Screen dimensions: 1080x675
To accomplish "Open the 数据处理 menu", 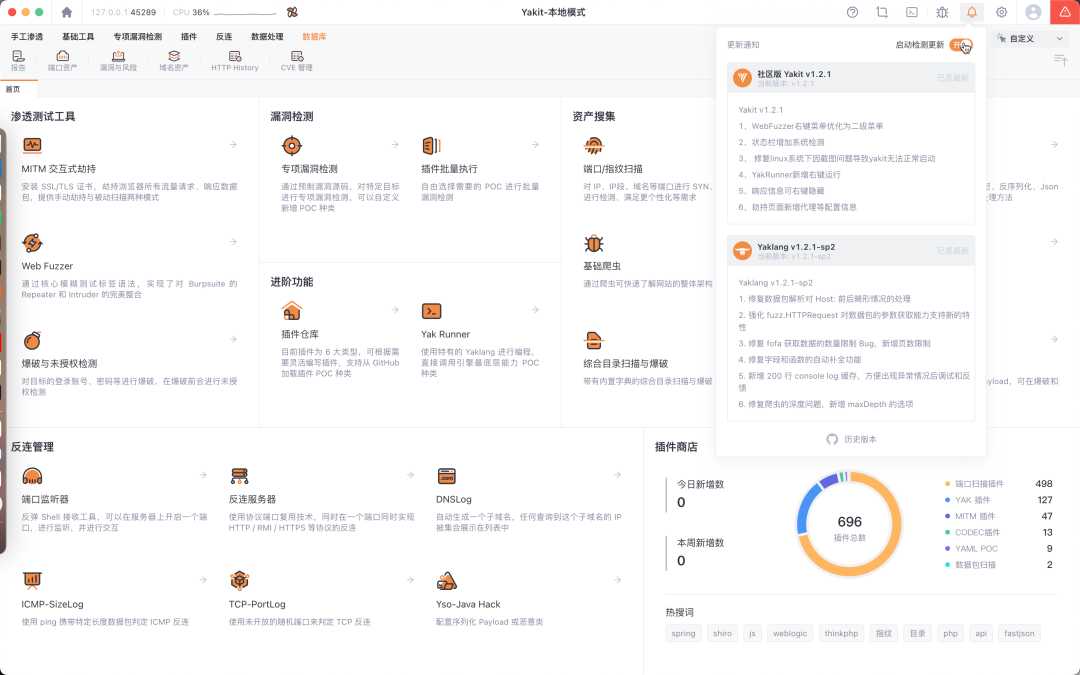I will [267, 37].
